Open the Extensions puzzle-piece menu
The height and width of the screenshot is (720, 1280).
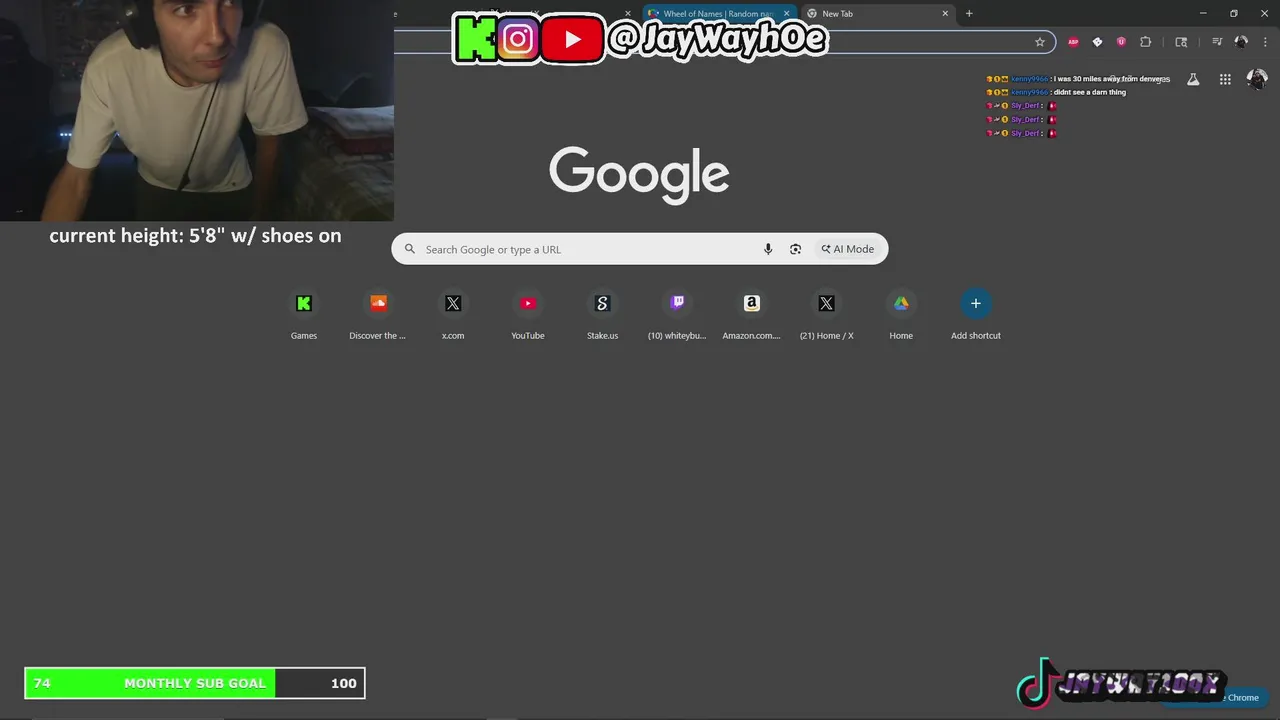(1146, 42)
